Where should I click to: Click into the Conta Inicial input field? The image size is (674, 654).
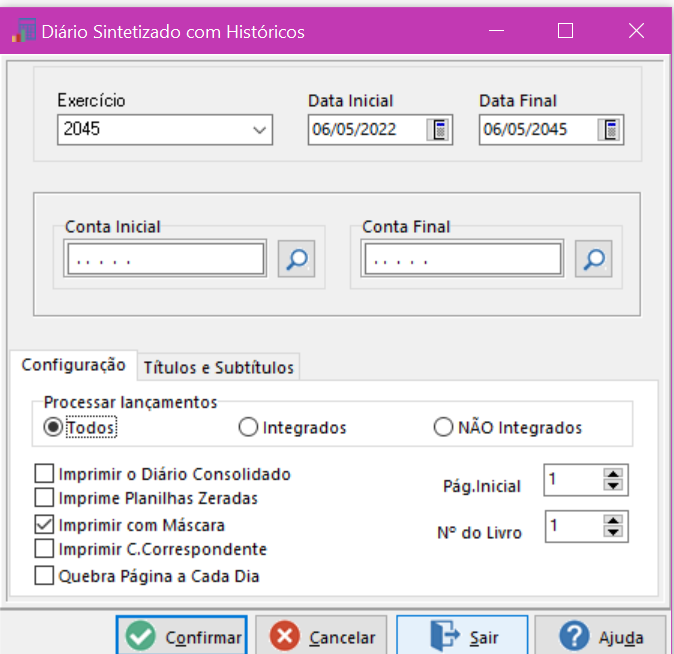(x=165, y=259)
